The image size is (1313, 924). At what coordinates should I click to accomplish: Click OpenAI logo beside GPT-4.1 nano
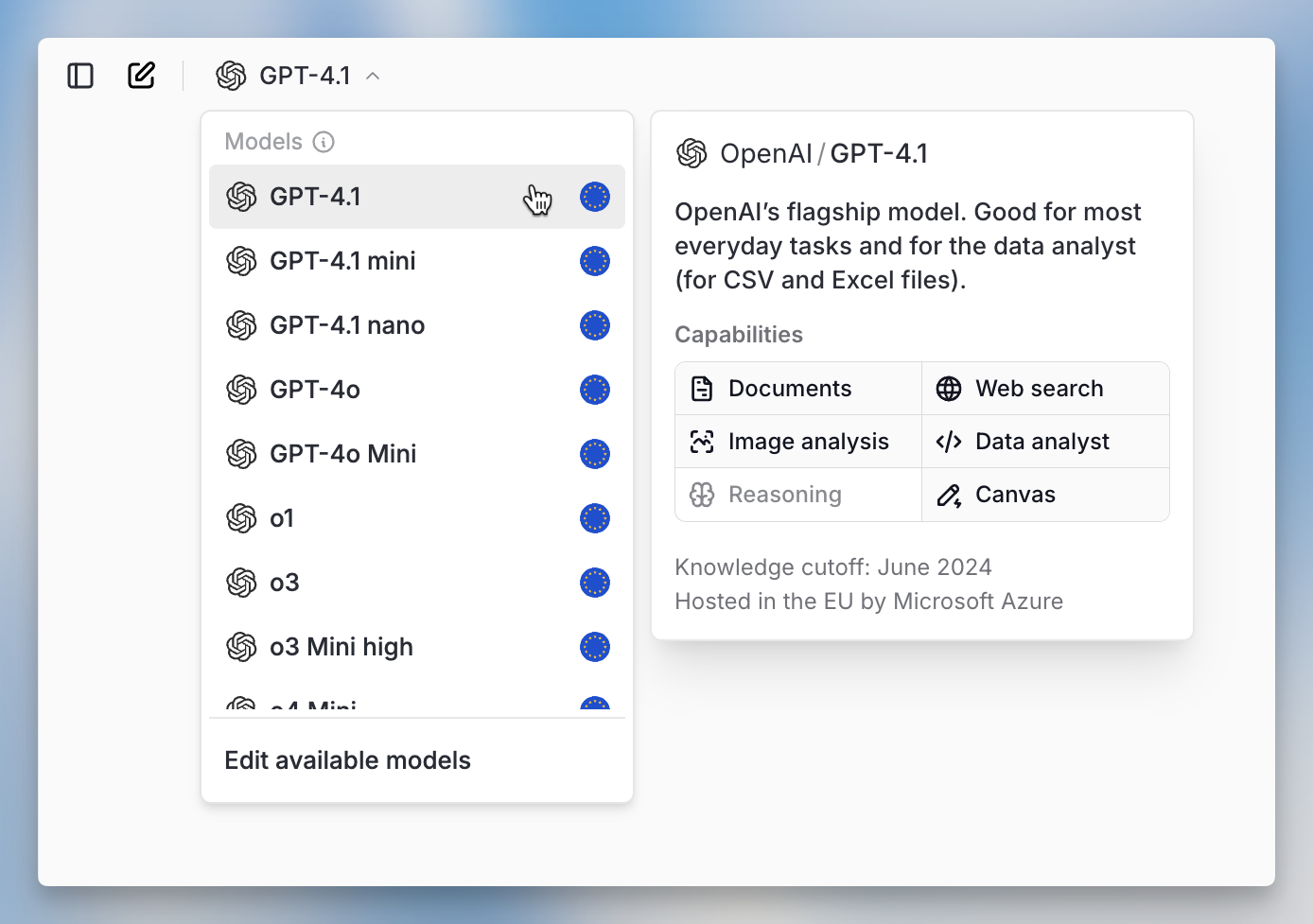click(241, 325)
